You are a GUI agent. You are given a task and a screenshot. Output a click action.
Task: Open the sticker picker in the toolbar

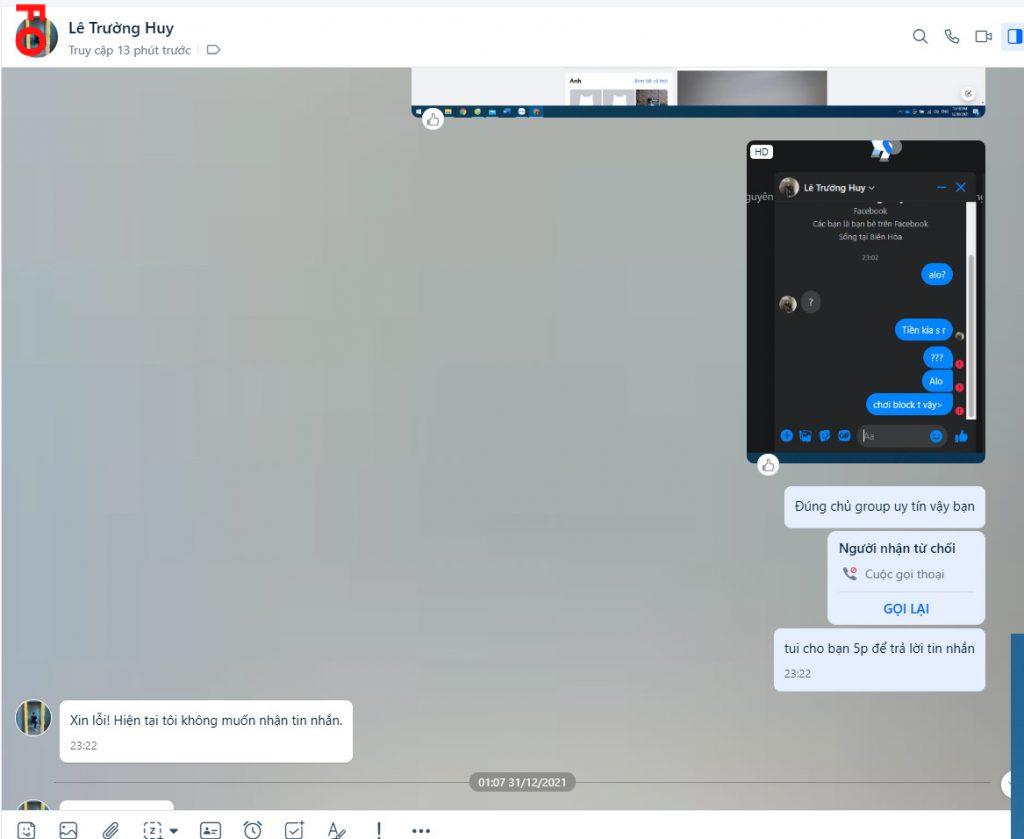click(27, 829)
